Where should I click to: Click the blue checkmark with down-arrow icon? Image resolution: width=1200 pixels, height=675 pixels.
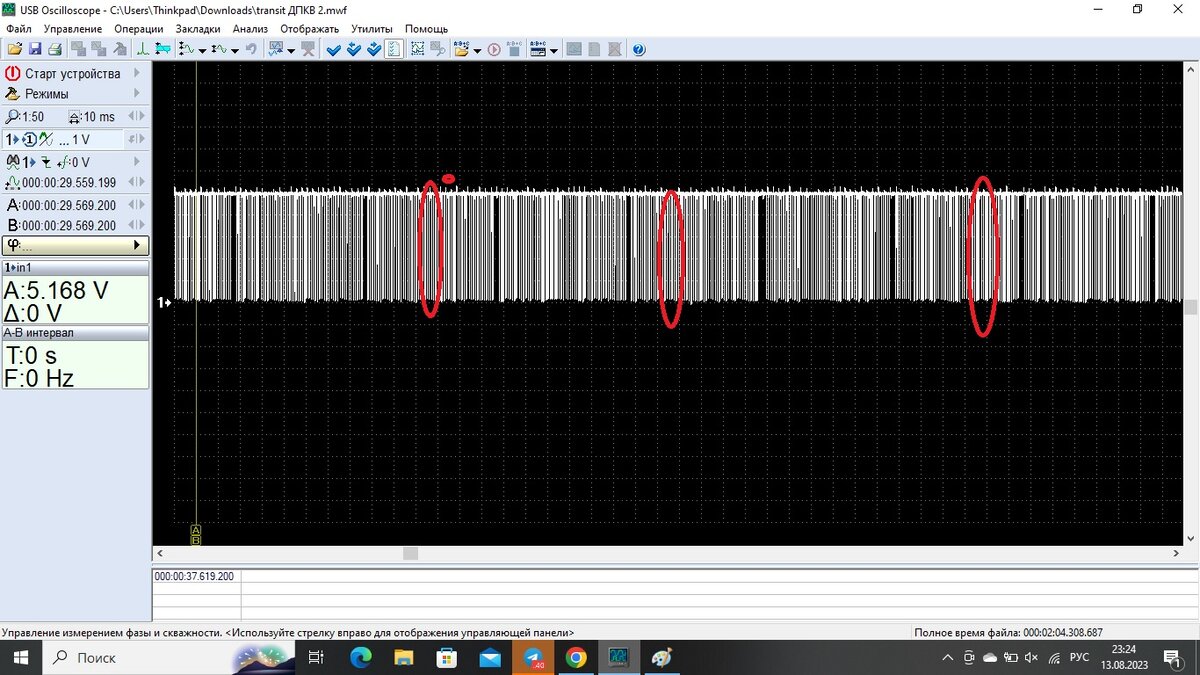click(x=354, y=49)
